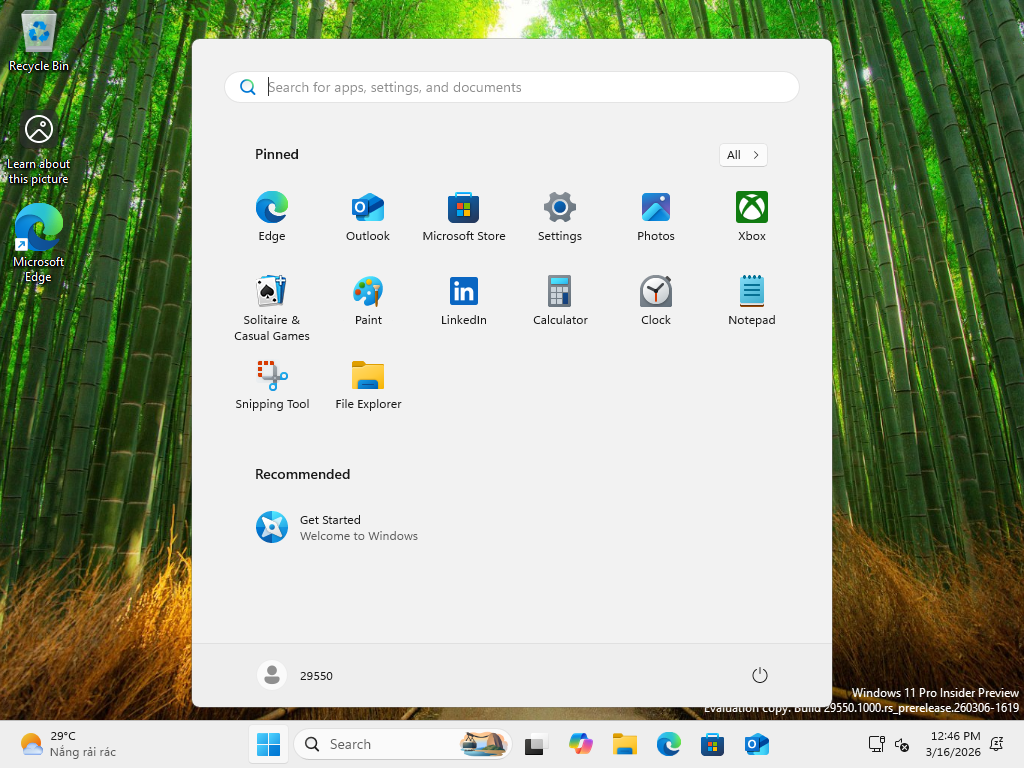Open Microsoft Store pinned app

464,217
